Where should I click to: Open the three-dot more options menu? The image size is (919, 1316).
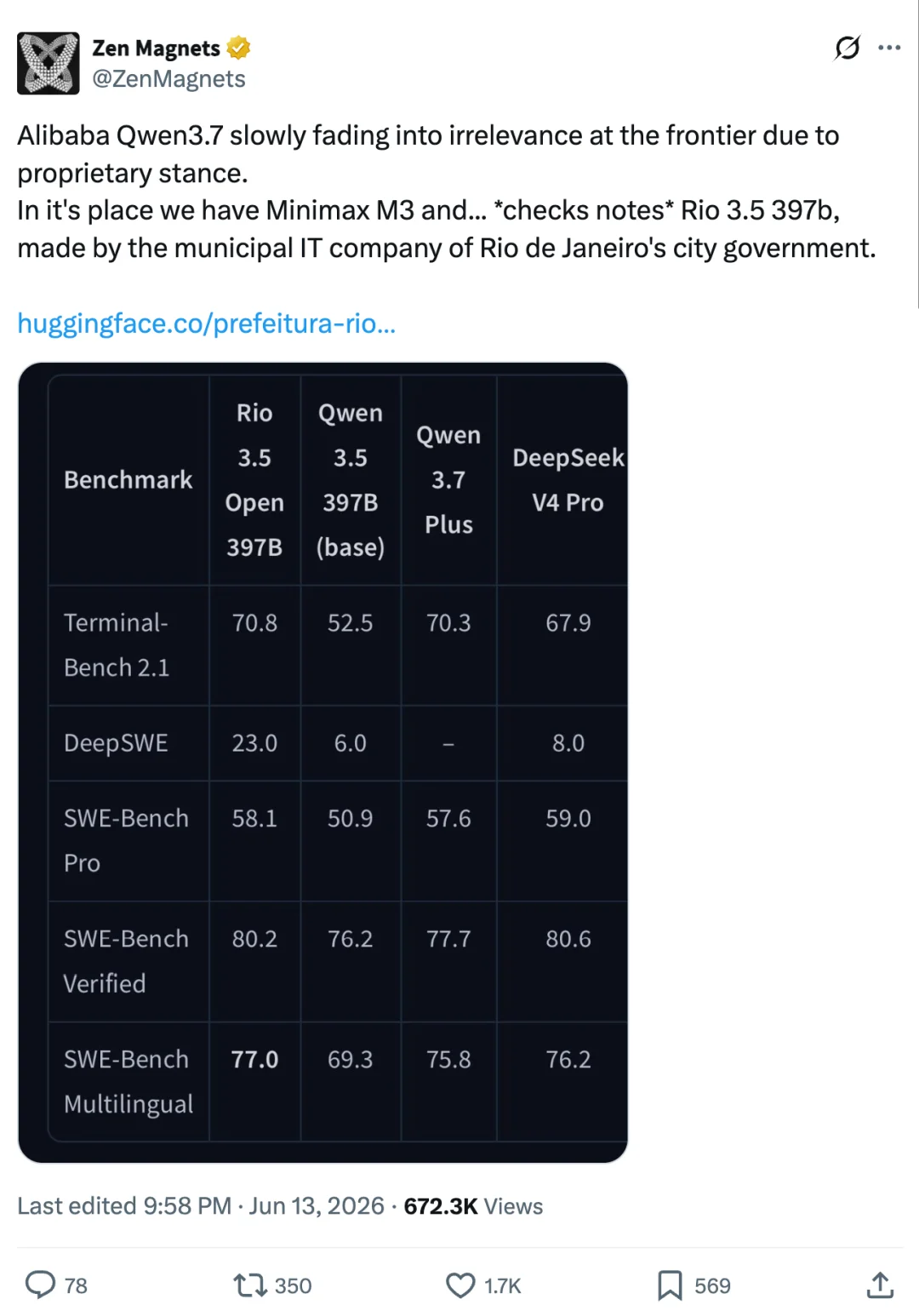(x=889, y=48)
